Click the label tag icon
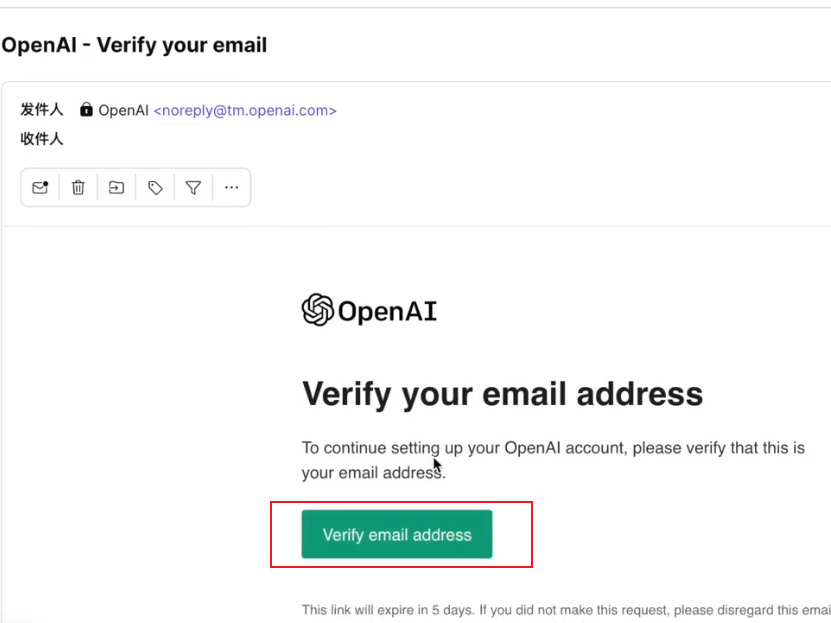This screenshot has height=623, width=831. click(155, 187)
